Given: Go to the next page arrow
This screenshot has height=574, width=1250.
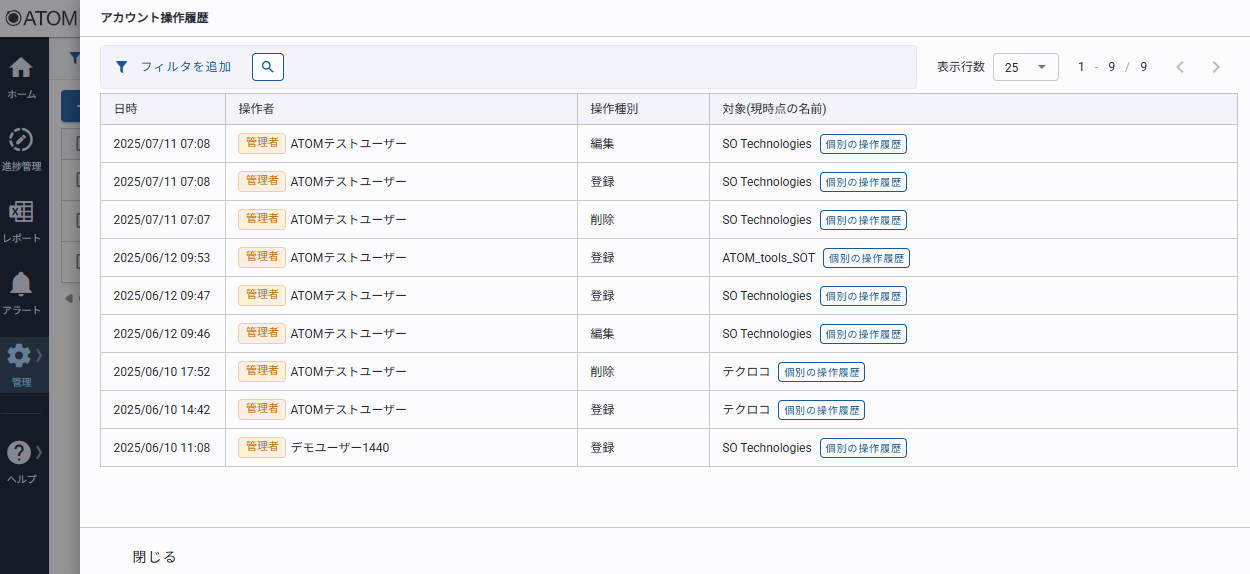Looking at the screenshot, I should [1216, 67].
